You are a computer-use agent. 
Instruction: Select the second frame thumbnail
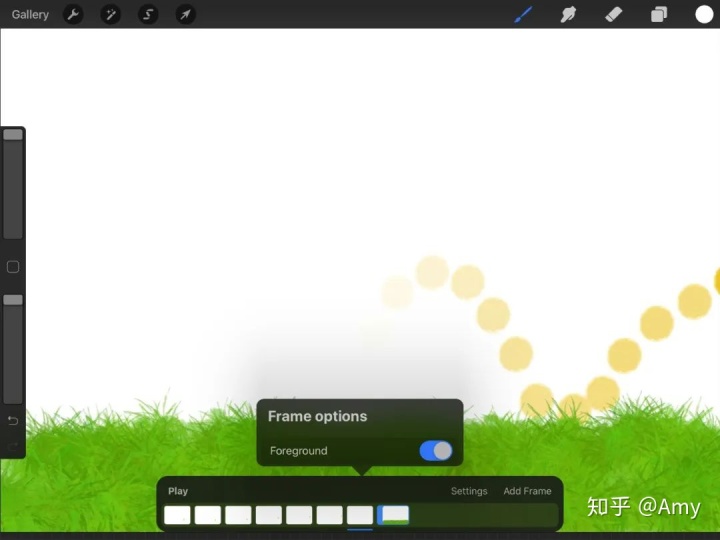click(208, 515)
